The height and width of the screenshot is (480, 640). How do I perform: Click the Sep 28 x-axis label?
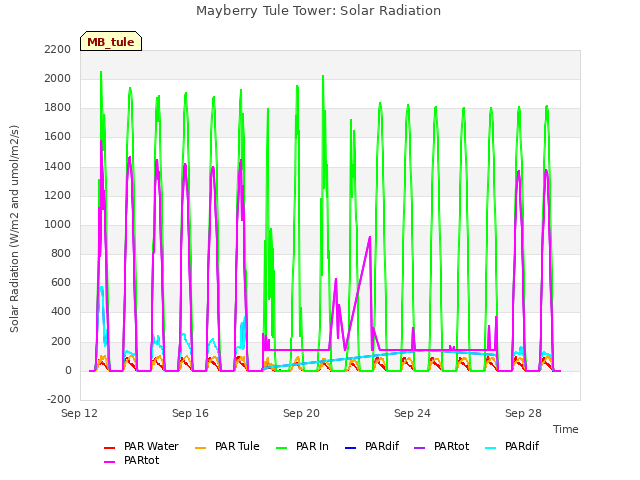tap(523, 413)
